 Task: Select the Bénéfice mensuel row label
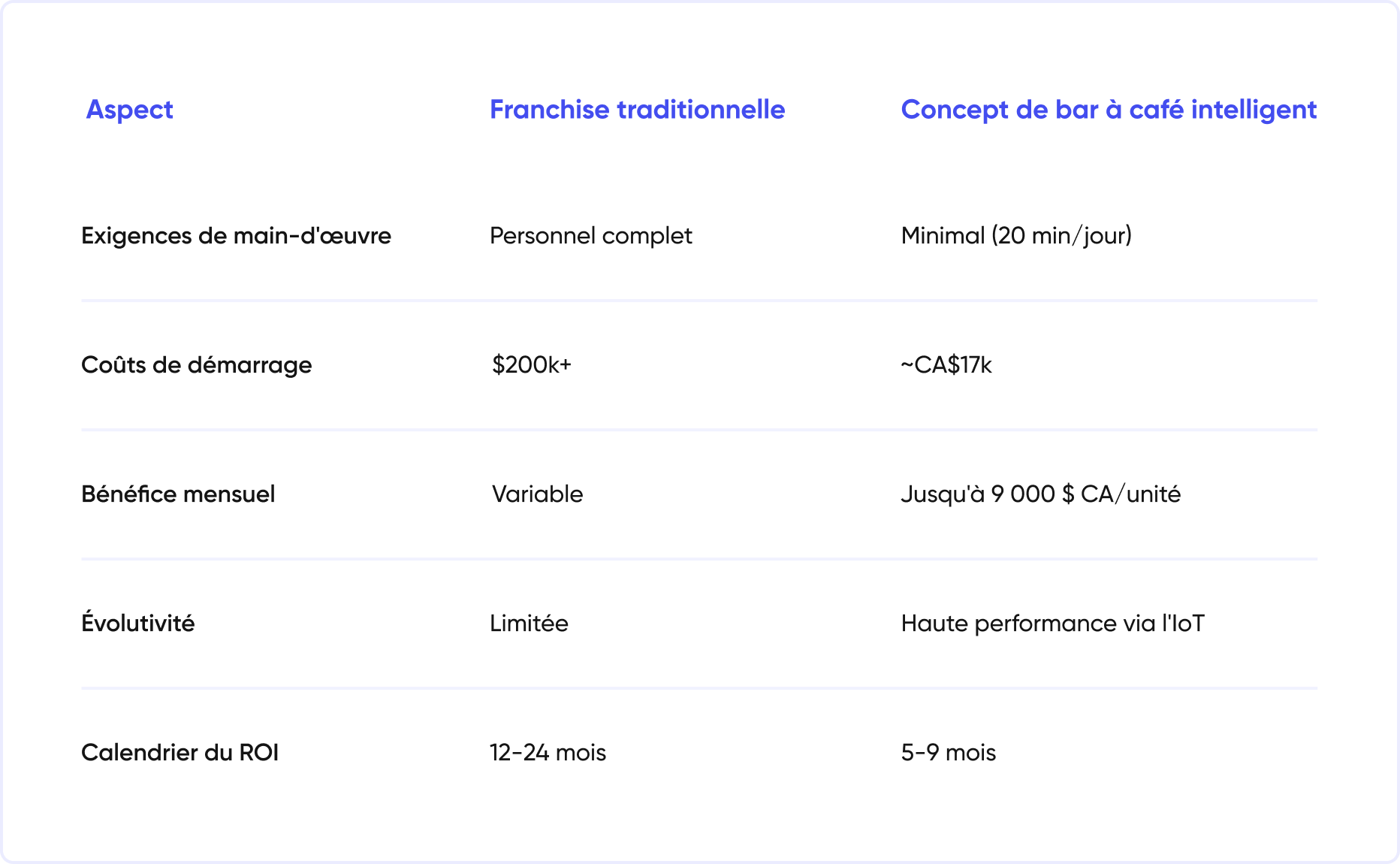[x=178, y=494]
